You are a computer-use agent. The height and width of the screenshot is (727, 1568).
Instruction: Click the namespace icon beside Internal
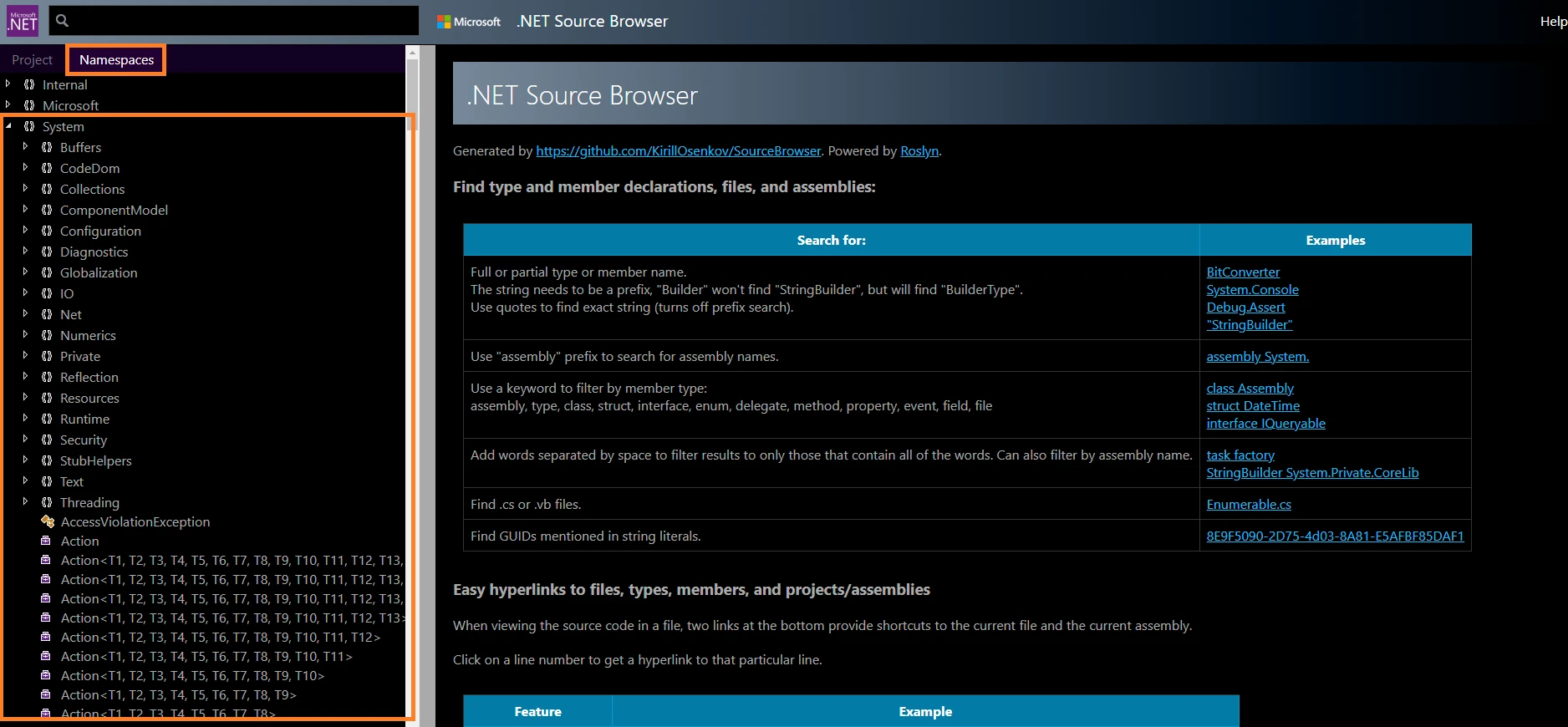coord(29,84)
